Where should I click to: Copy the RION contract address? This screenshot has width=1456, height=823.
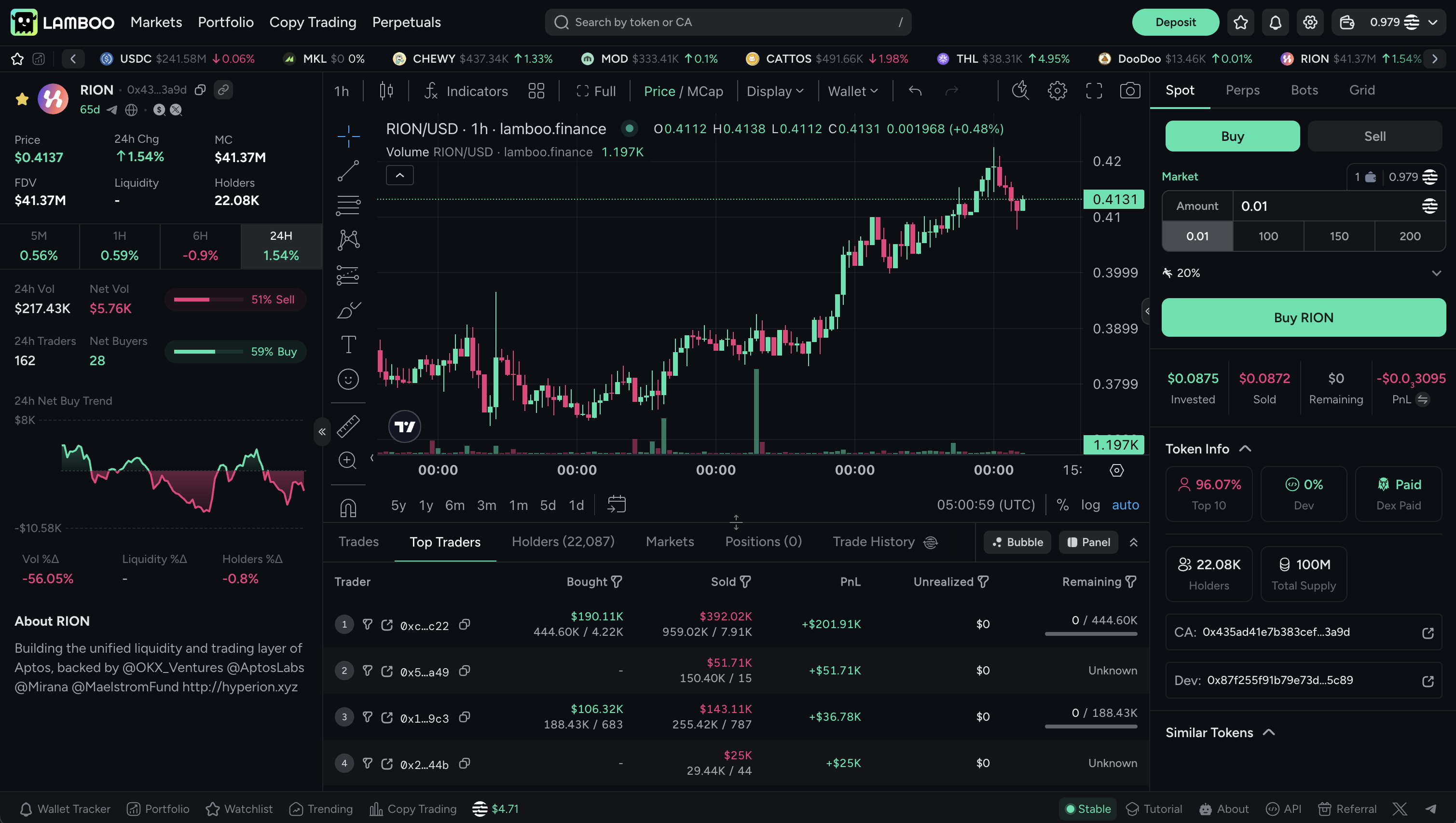tap(200, 90)
